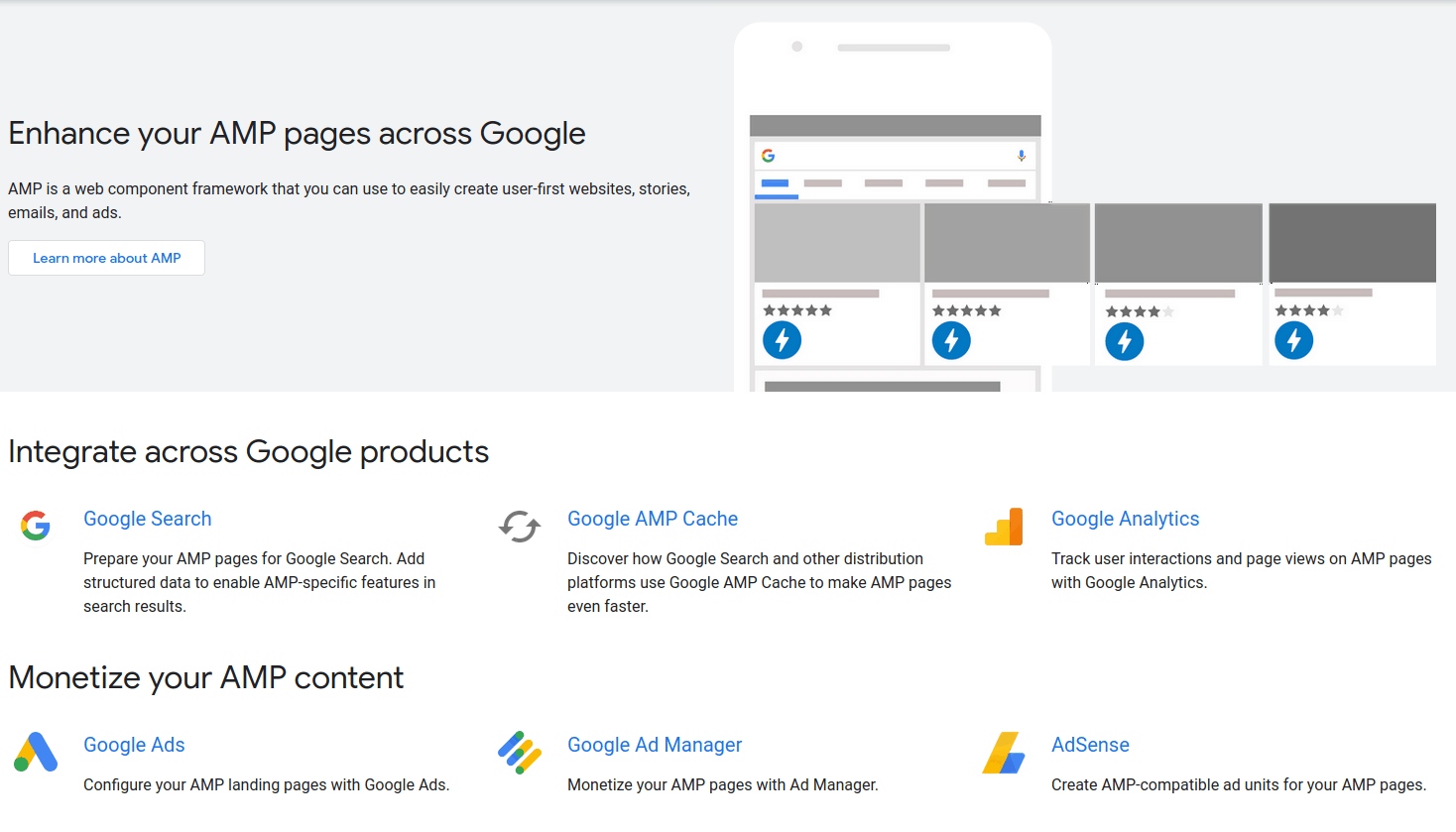Image resolution: width=1456 pixels, height=832 pixels.
Task: Select the active blue tab in the mockup
Action: 776,183
